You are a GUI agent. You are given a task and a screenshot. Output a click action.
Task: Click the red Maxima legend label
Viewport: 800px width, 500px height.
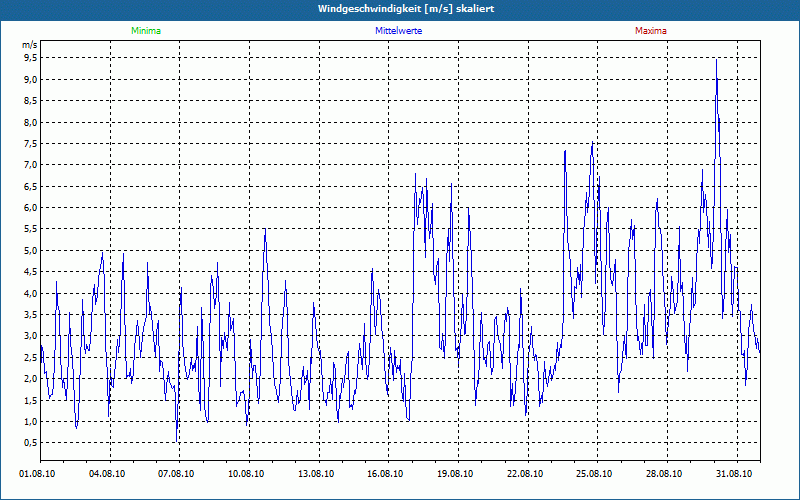(x=651, y=31)
